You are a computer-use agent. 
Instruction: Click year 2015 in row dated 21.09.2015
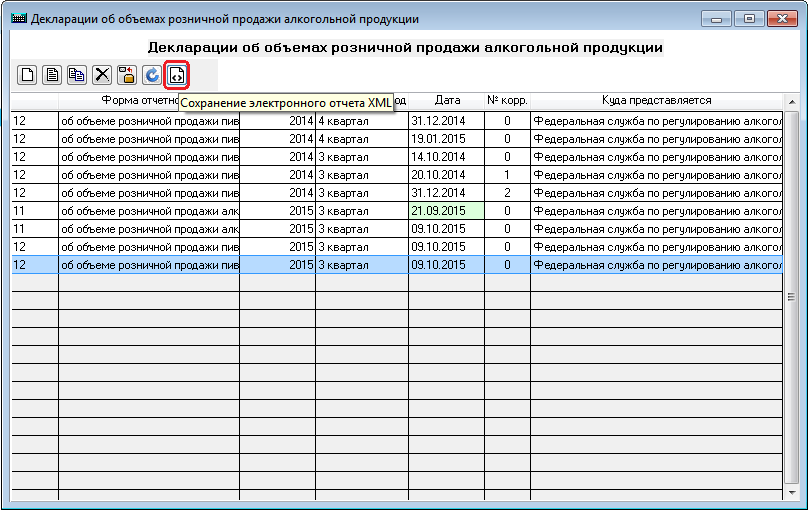pyautogui.click(x=278, y=211)
